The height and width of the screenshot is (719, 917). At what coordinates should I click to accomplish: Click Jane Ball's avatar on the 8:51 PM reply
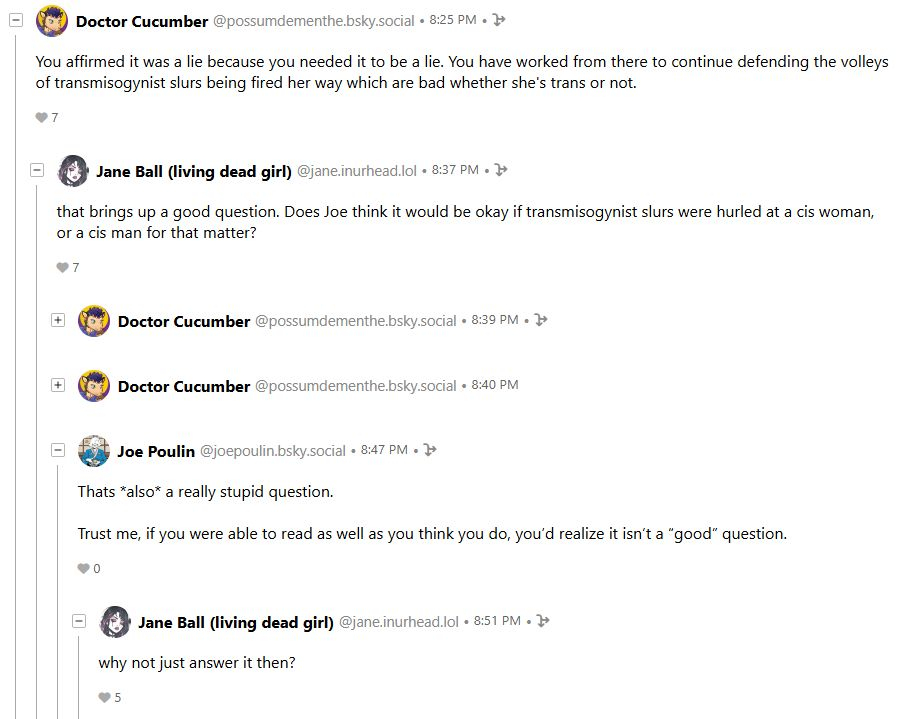(x=115, y=622)
